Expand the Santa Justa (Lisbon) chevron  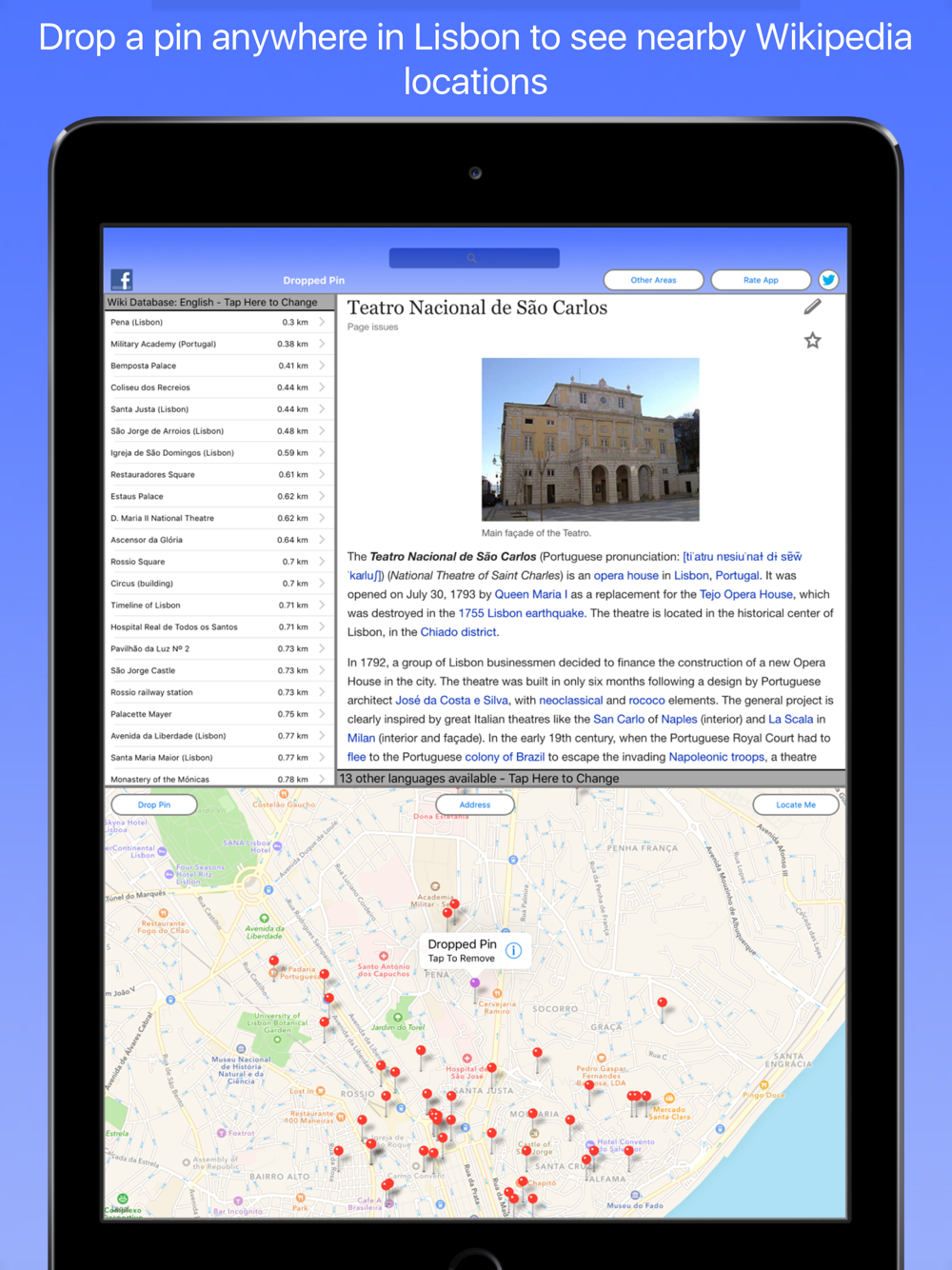322,409
